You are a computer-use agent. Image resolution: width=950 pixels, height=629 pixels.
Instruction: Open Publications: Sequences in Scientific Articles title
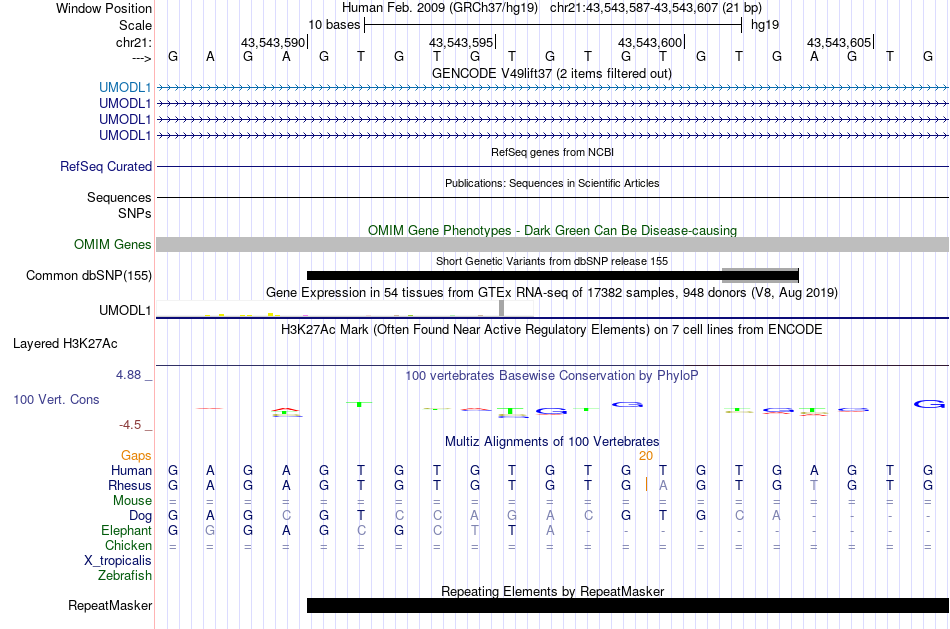(552, 183)
